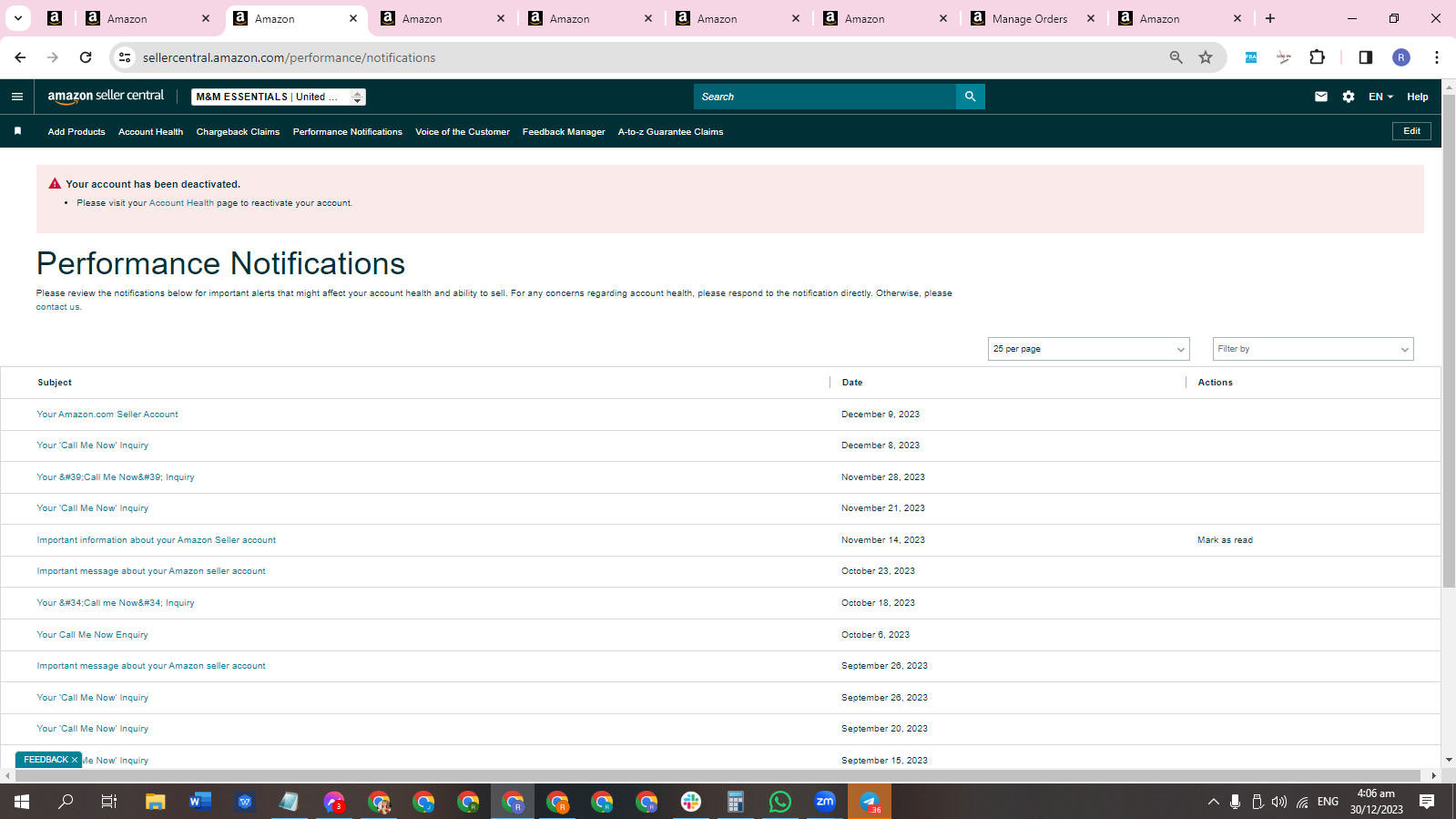Go to Add Products
The image size is (1456, 819).
(x=76, y=132)
